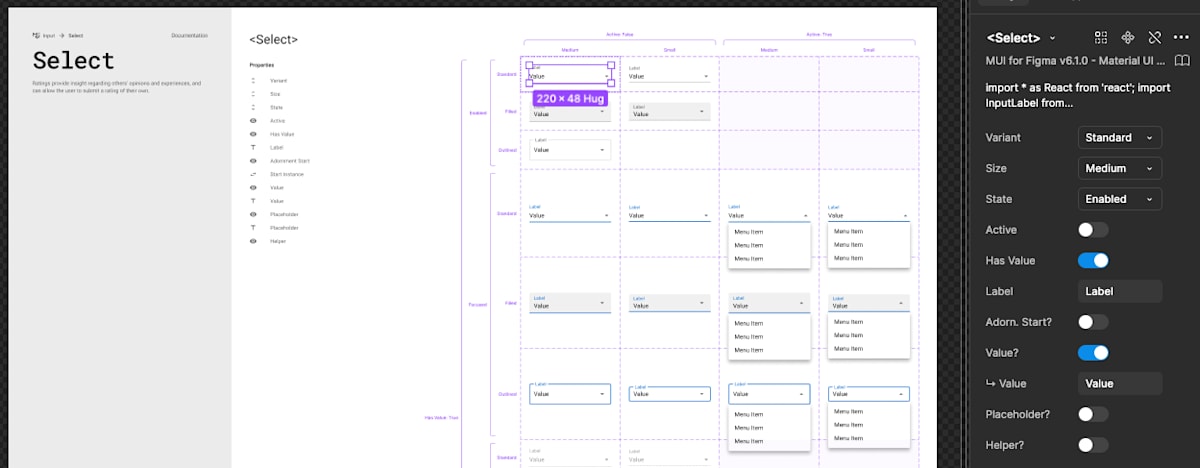The width and height of the screenshot is (1200, 468).
Task: Click the eye icon next to Adornment Start
Action: (x=253, y=161)
